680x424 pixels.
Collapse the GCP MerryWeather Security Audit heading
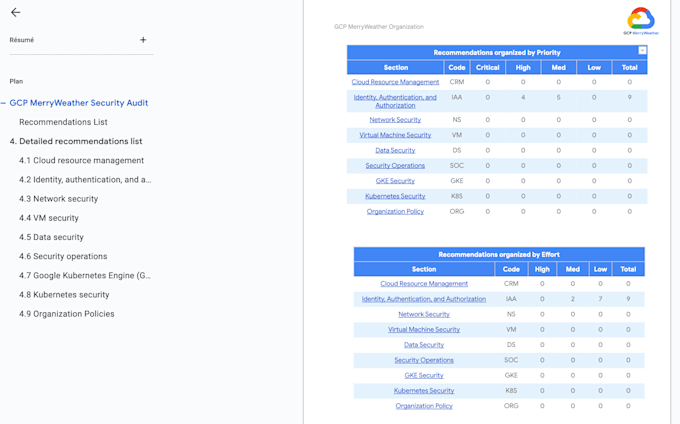pos(3,103)
